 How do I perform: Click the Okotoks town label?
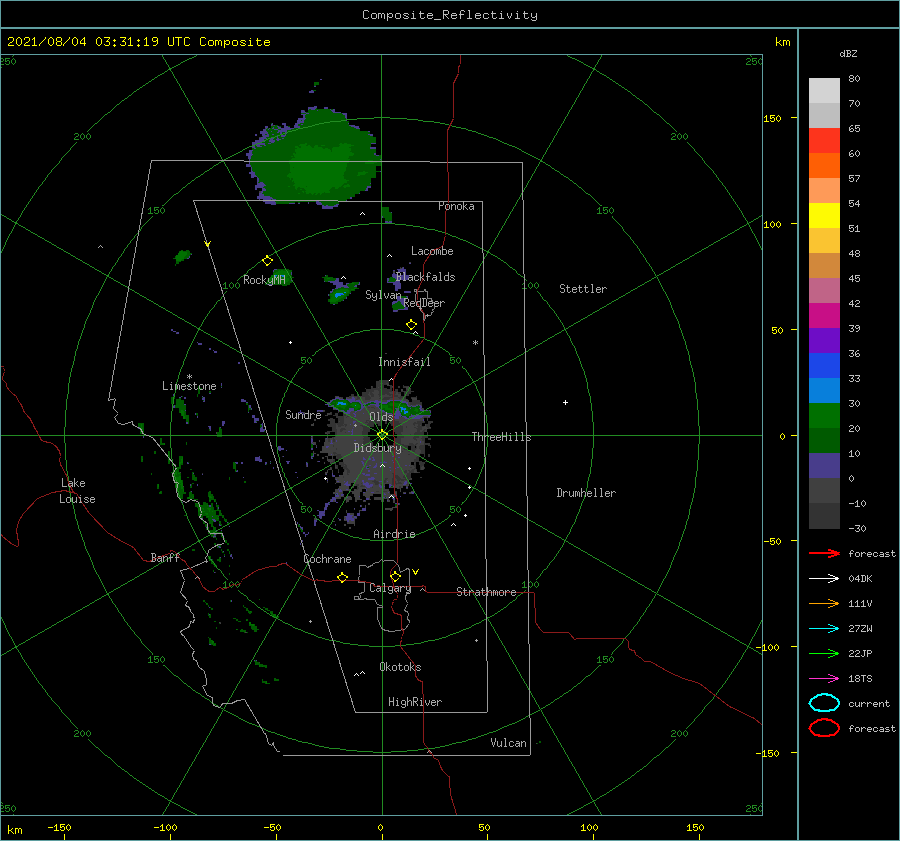[400, 667]
